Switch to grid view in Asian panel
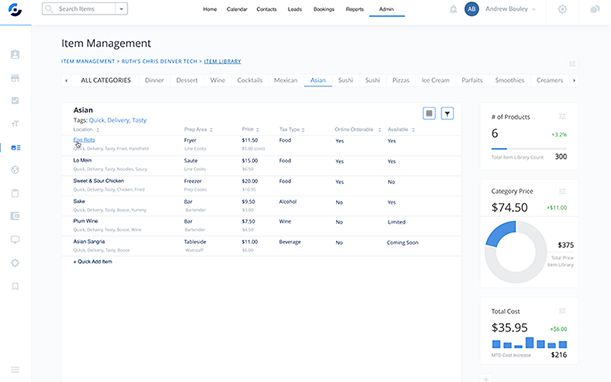 coord(429,113)
